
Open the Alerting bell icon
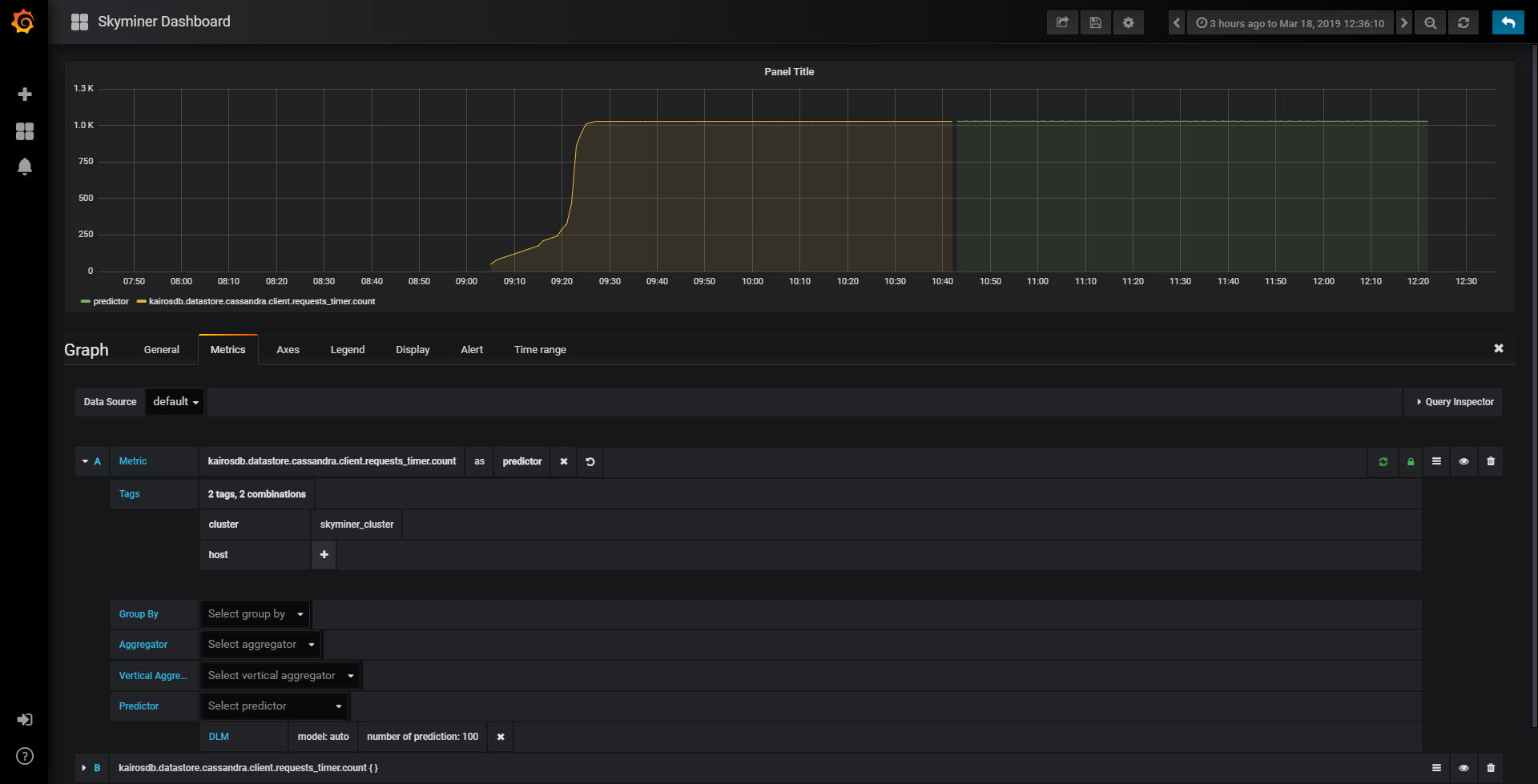coord(25,167)
